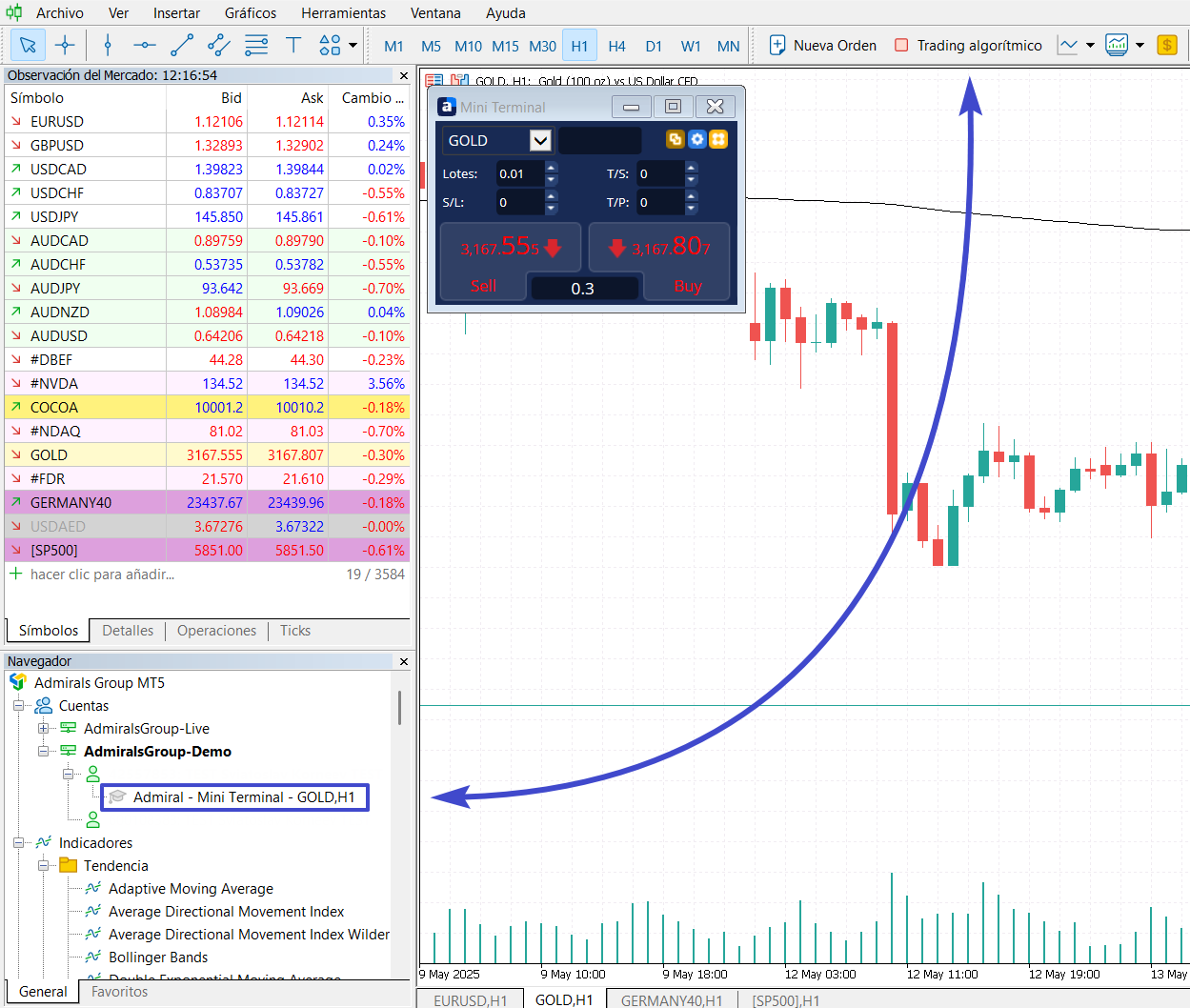1190x1008 pixels.
Task: Select the horizontal line drawing tool
Action: (145, 45)
